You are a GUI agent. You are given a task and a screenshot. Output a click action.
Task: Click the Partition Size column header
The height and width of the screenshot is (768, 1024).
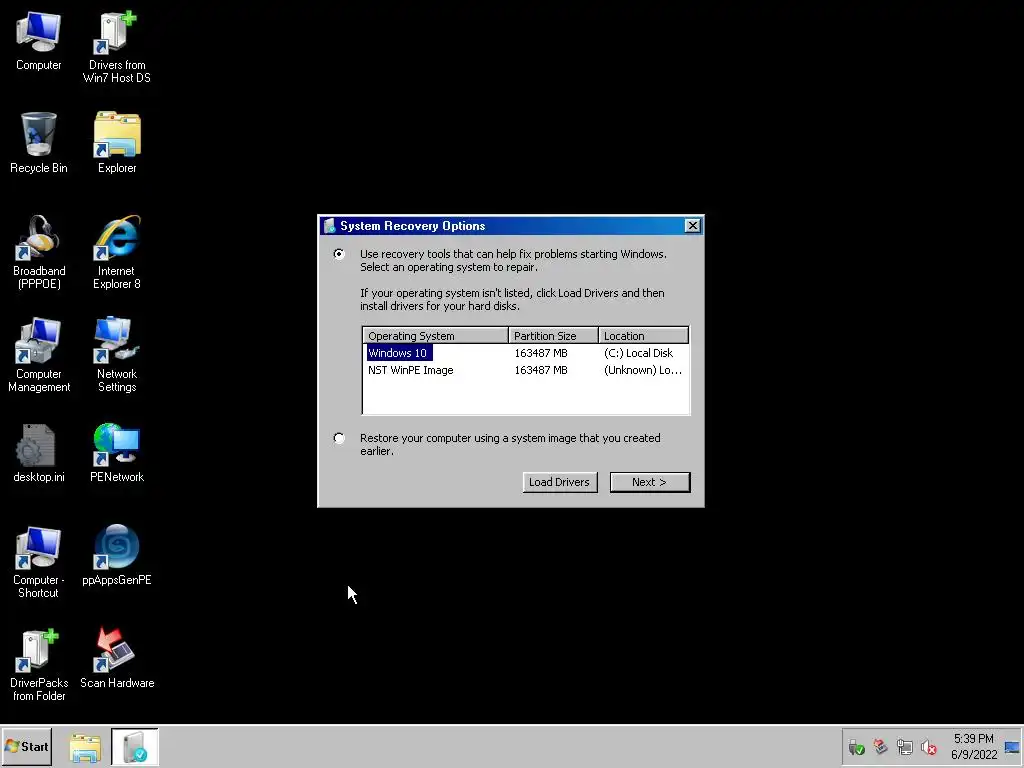(553, 336)
